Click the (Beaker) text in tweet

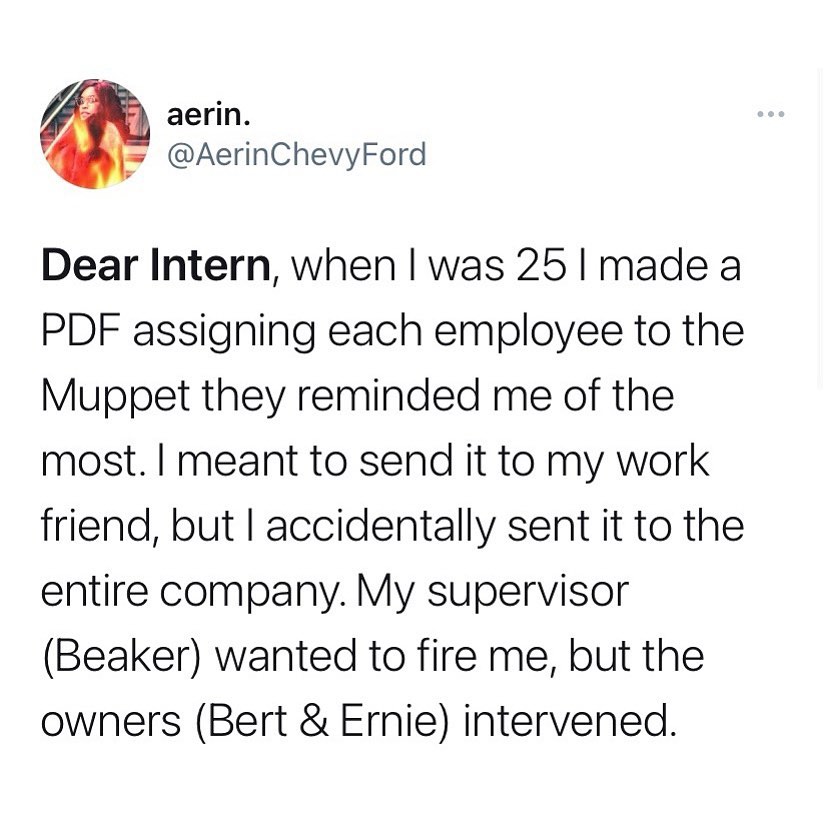121,656
